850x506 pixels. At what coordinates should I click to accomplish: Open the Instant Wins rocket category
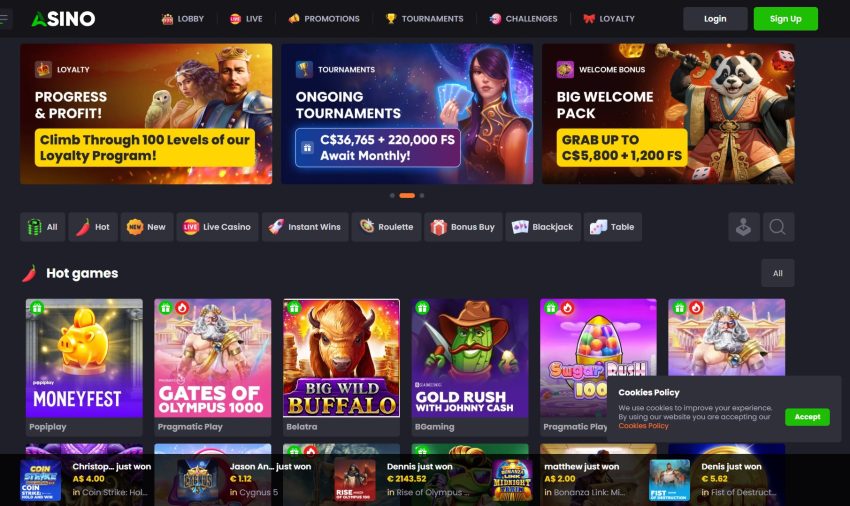coord(305,227)
